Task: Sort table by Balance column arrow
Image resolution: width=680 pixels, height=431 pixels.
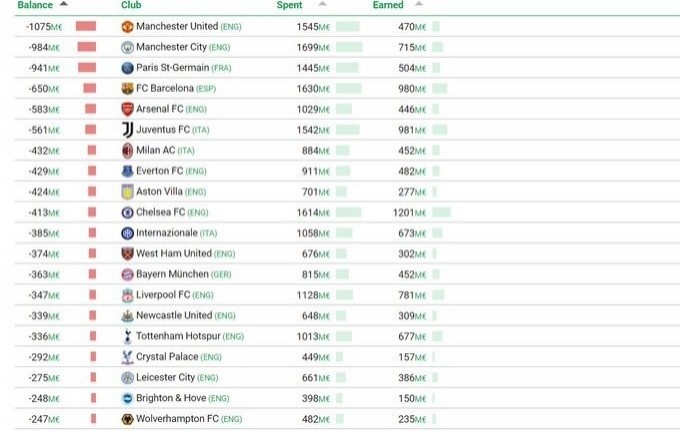Action: tap(65, 5)
